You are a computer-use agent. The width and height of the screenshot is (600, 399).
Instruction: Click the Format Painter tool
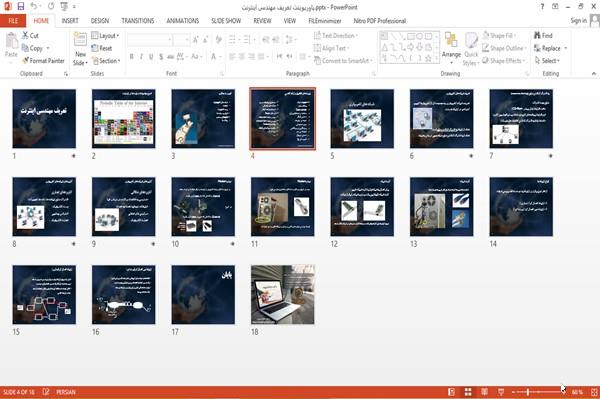point(43,61)
